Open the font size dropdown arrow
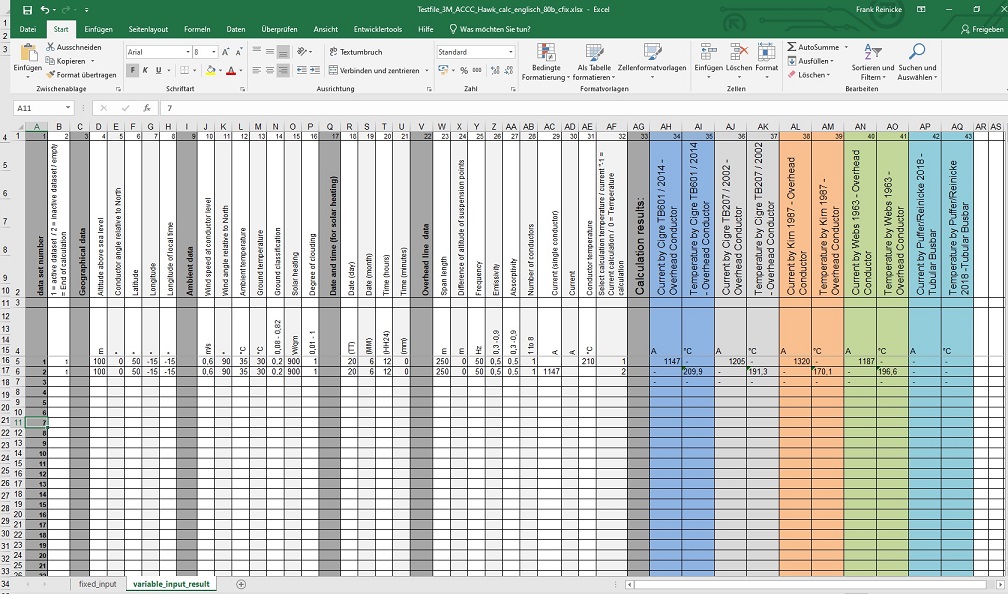The width and height of the screenshot is (1008, 594). point(213,51)
